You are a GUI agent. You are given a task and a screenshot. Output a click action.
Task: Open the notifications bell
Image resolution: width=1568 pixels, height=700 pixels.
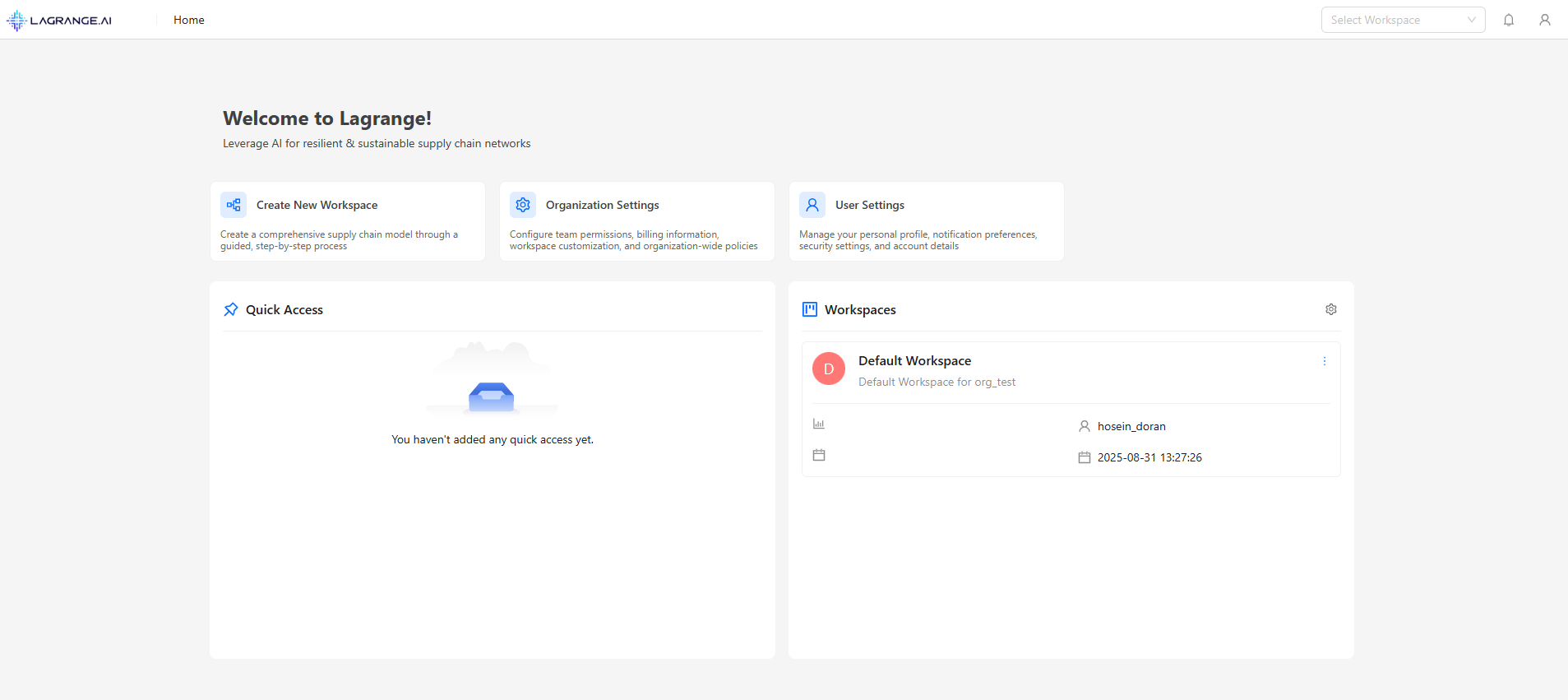pos(1509,20)
